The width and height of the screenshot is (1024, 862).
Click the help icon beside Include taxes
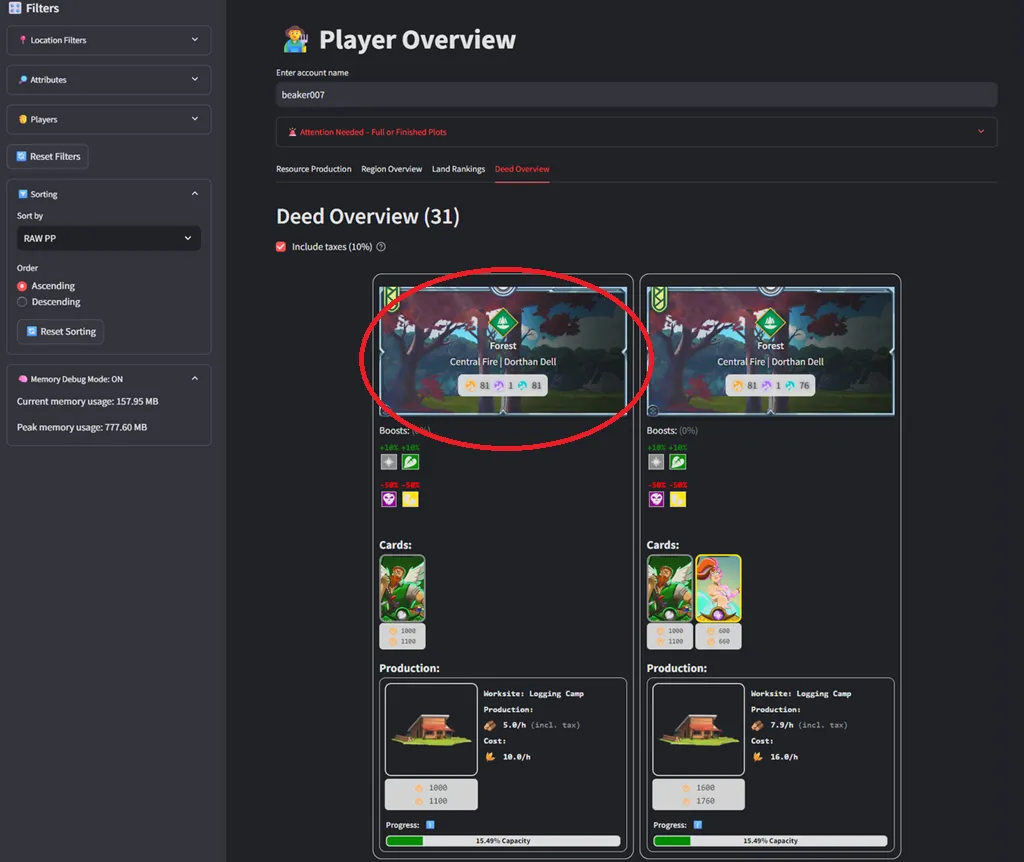[381, 247]
